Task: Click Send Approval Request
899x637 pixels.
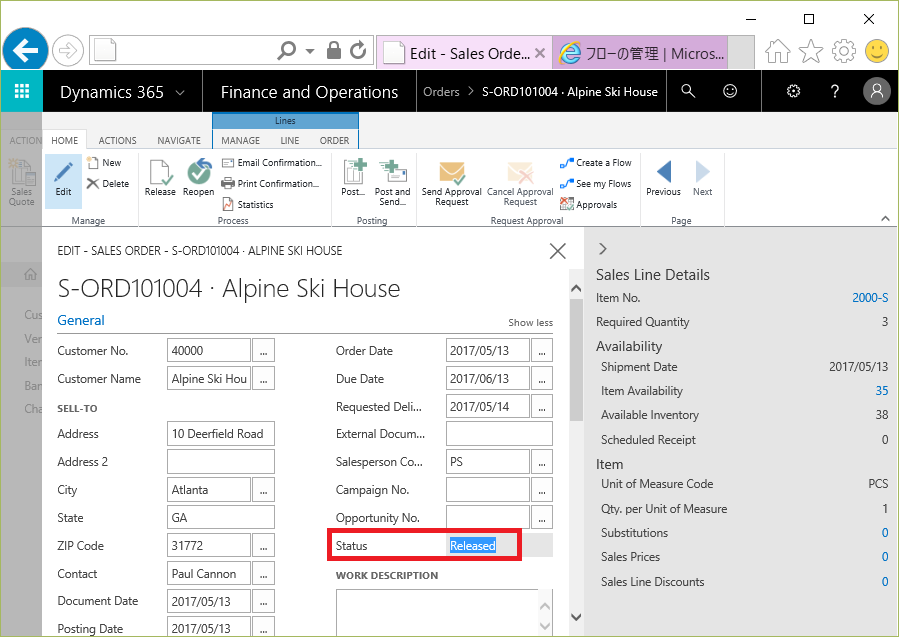Action: [451, 183]
